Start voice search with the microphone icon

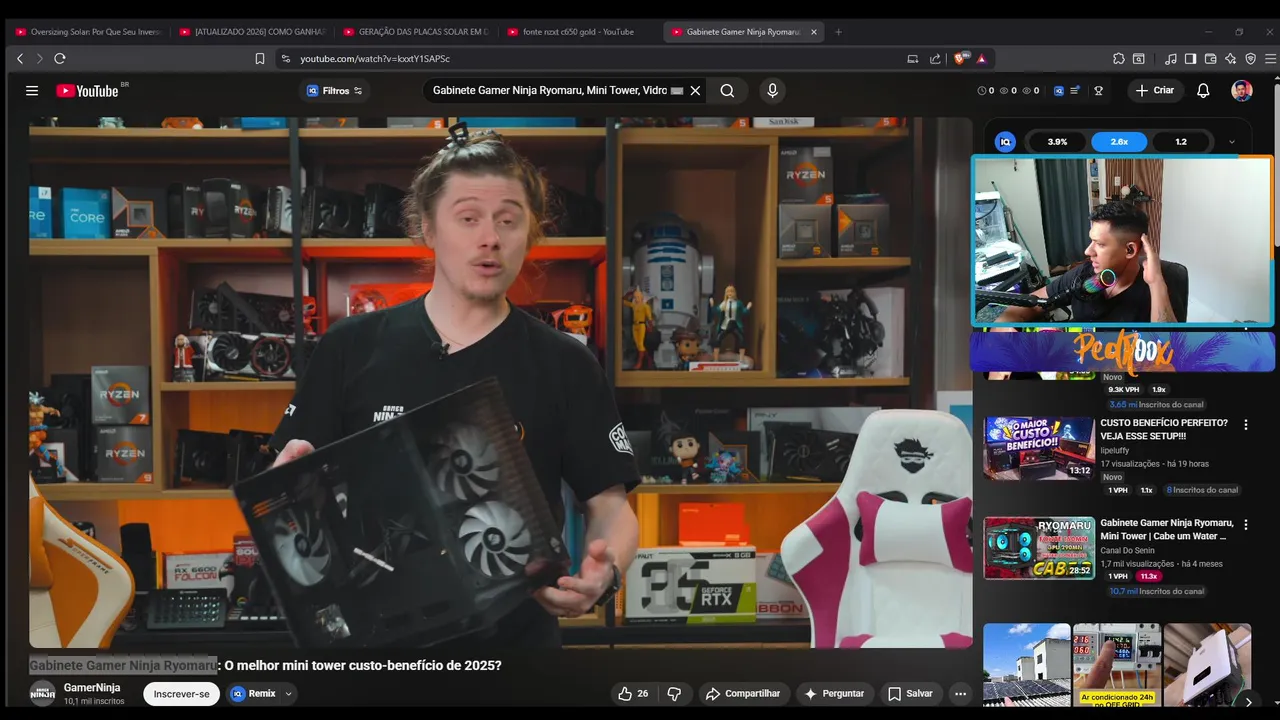[772, 91]
